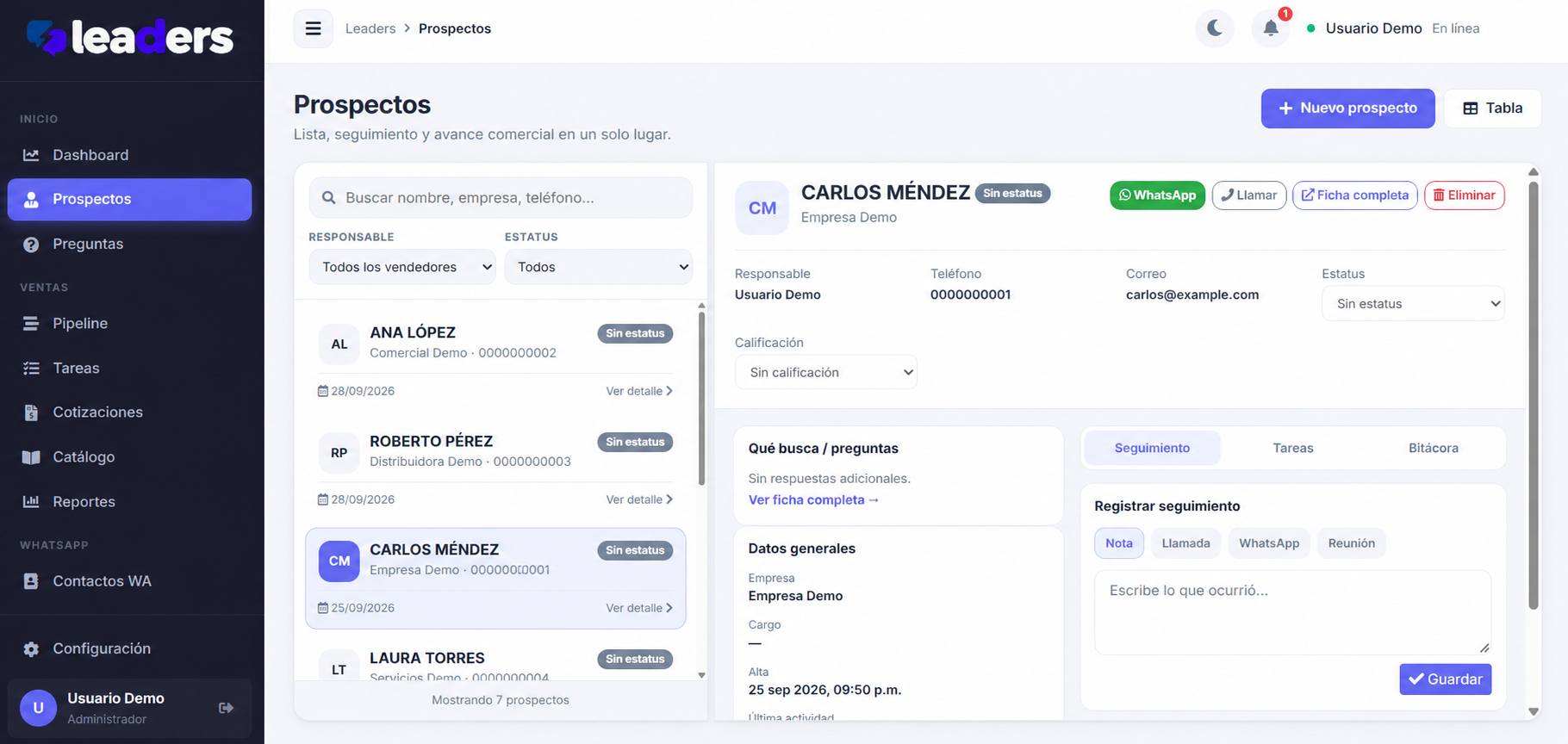Open the Estatus dropdown in prospect detail
The image size is (1568, 744).
(1413, 303)
